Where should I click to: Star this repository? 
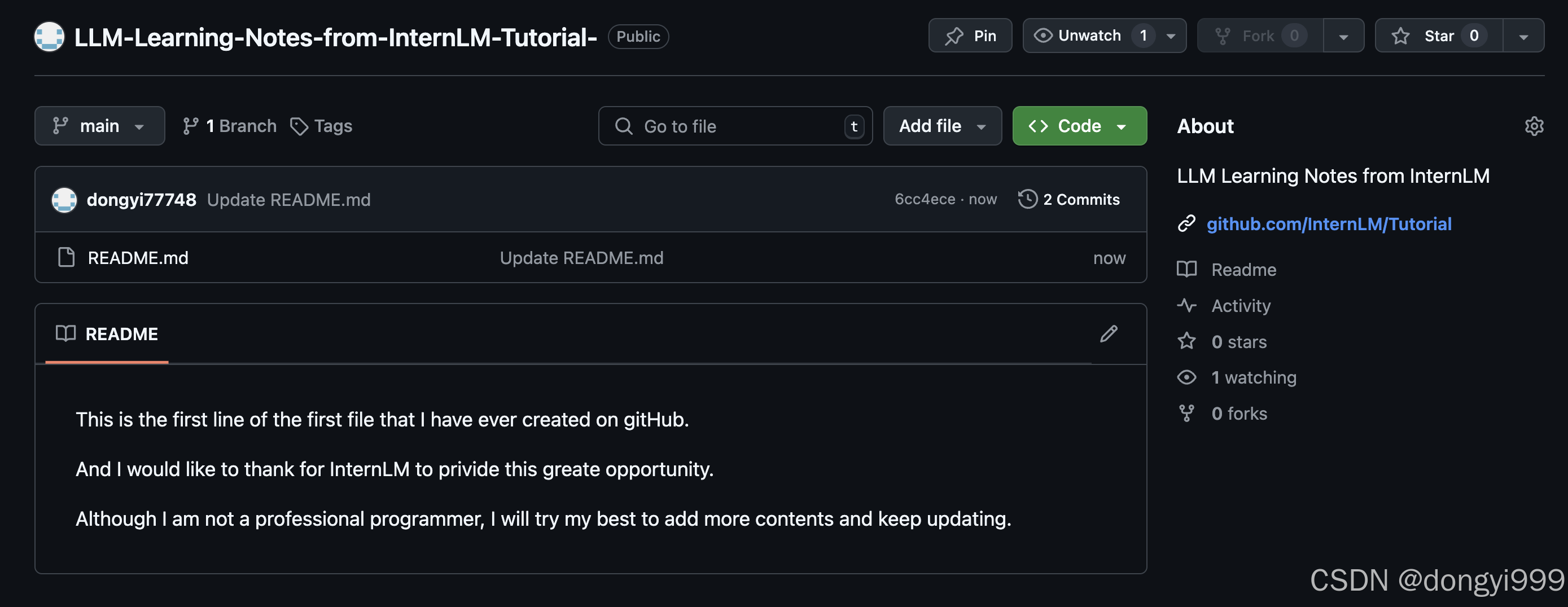(x=1439, y=36)
